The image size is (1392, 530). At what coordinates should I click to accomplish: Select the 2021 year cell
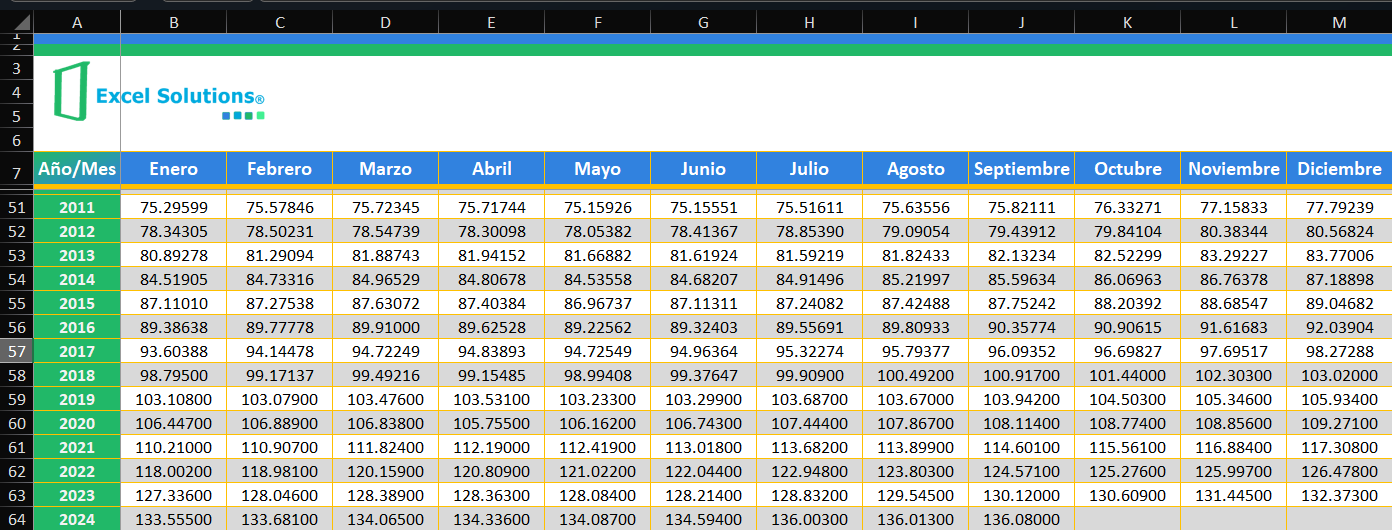[77, 447]
